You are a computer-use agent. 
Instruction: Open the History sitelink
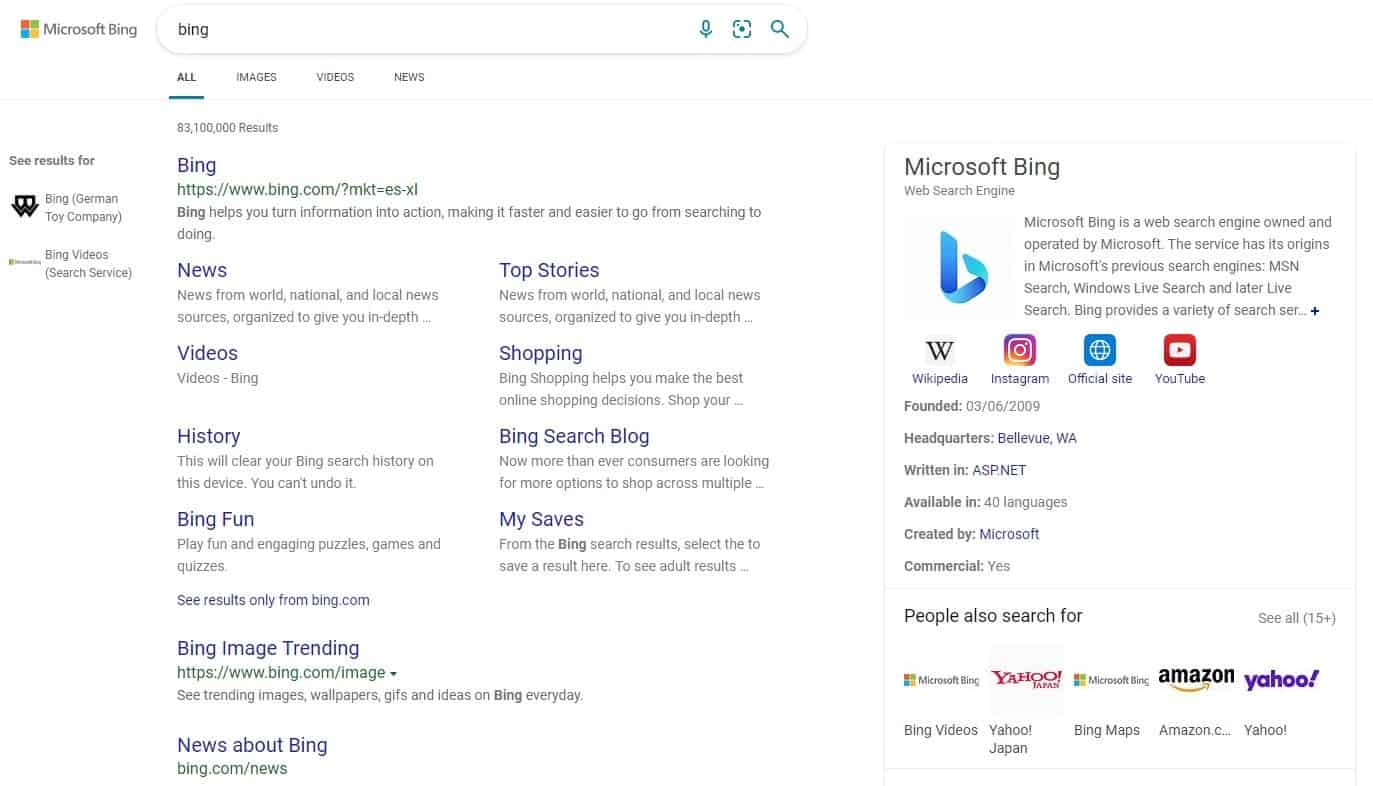(x=208, y=436)
